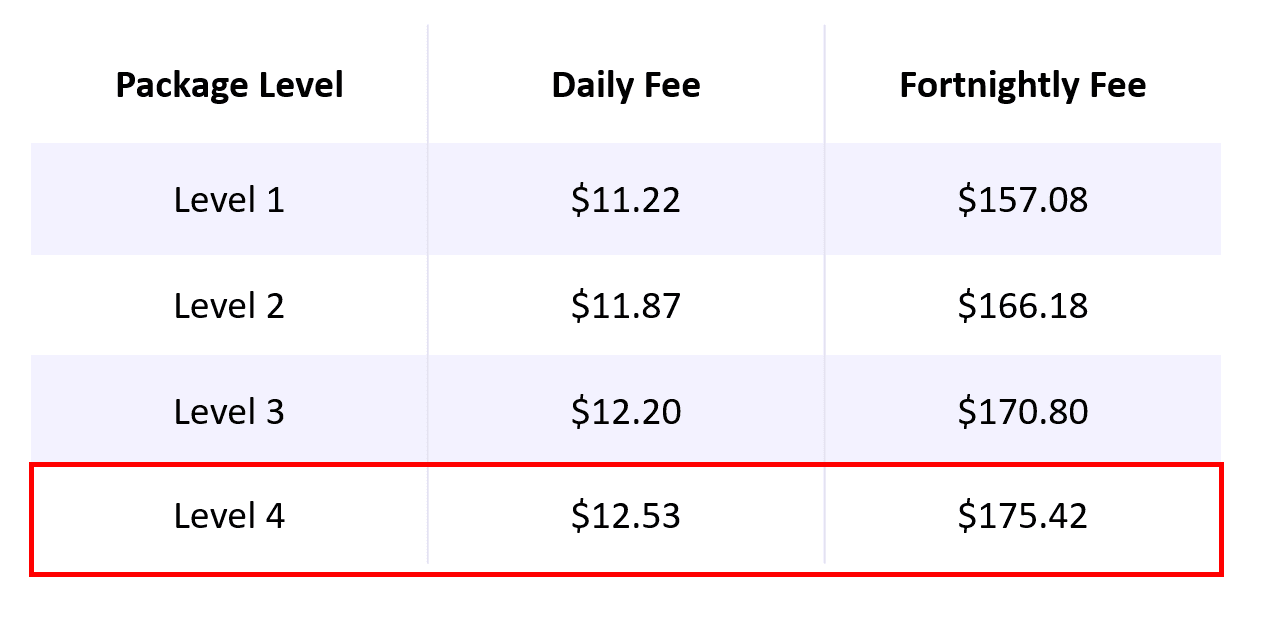Select the $175.42 fortnightly fee value

click(x=1022, y=516)
